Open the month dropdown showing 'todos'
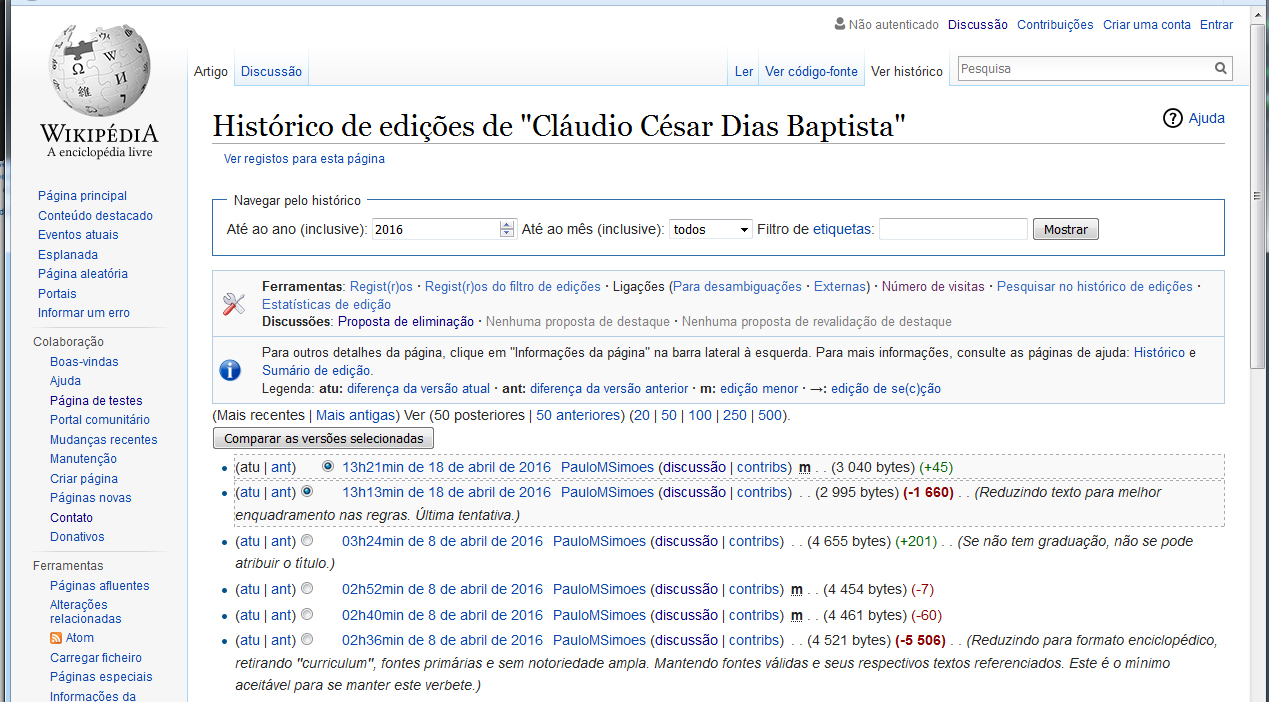The height and width of the screenshot is (702, 1269). tap(710, 229)
